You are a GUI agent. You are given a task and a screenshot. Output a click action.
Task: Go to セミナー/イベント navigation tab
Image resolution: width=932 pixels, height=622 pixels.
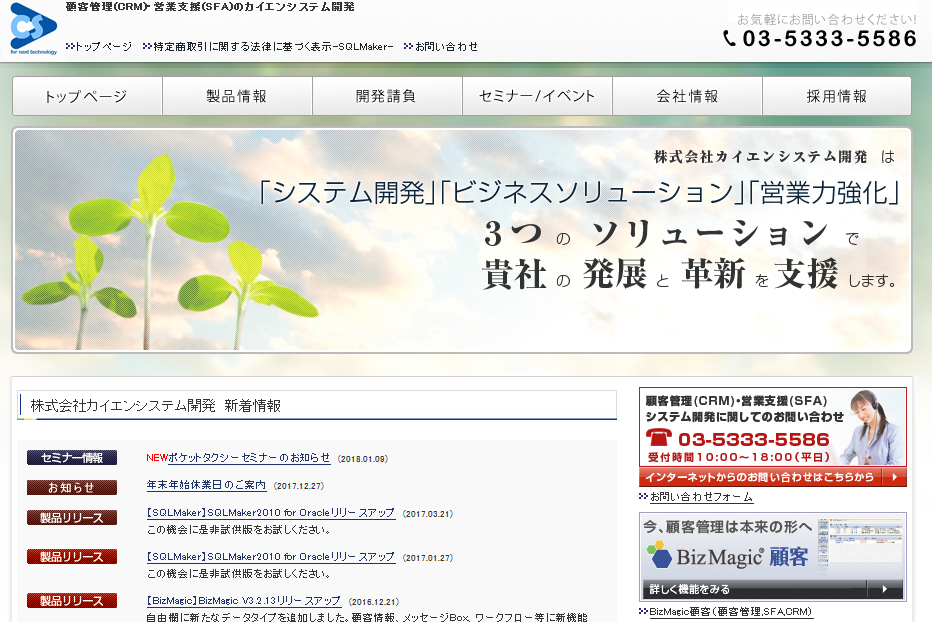pyautogui.click(x=537, y=96)
